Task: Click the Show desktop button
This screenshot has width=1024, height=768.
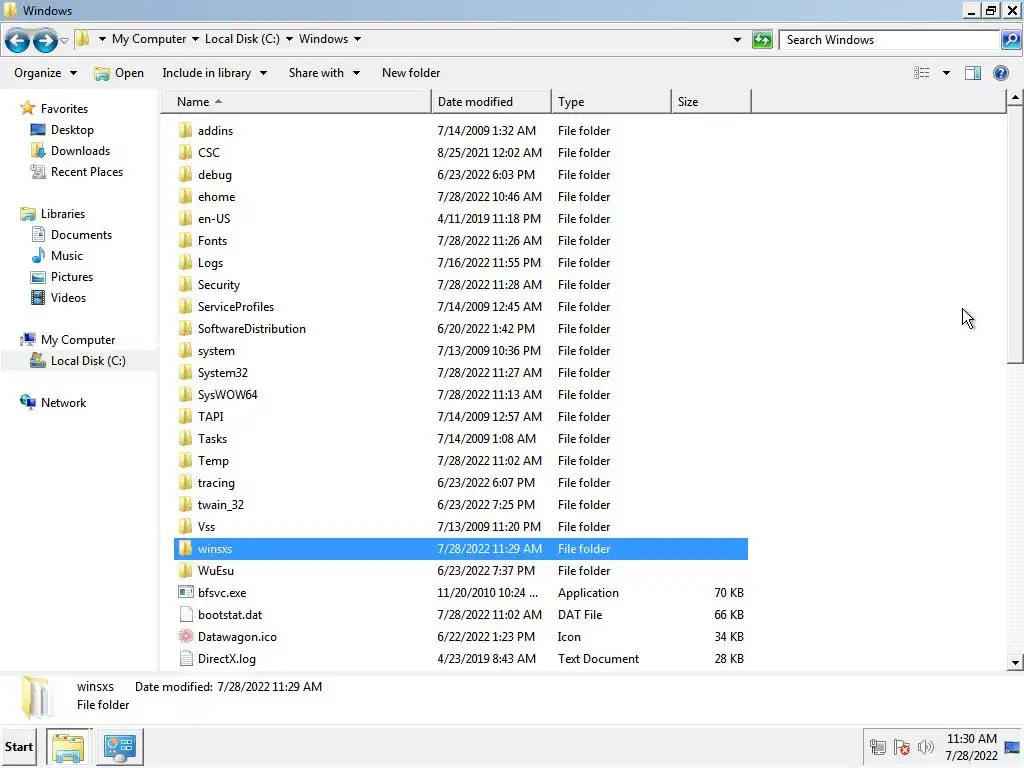Action: tap(1012, 747)
